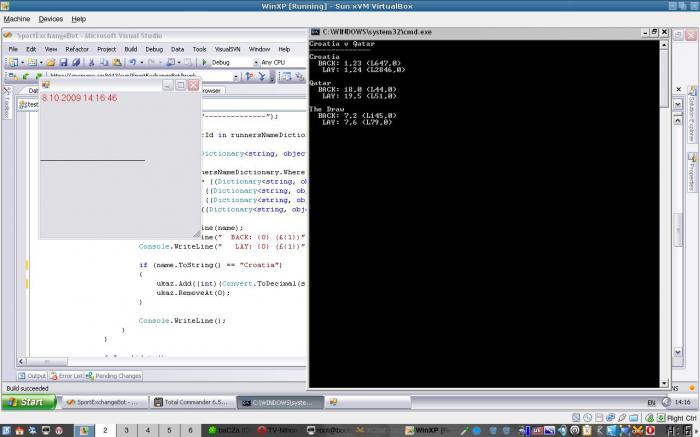Select the cmd.exe taskbar button
Viewport: 700px width, 437px height.
[x=280, y=402]
